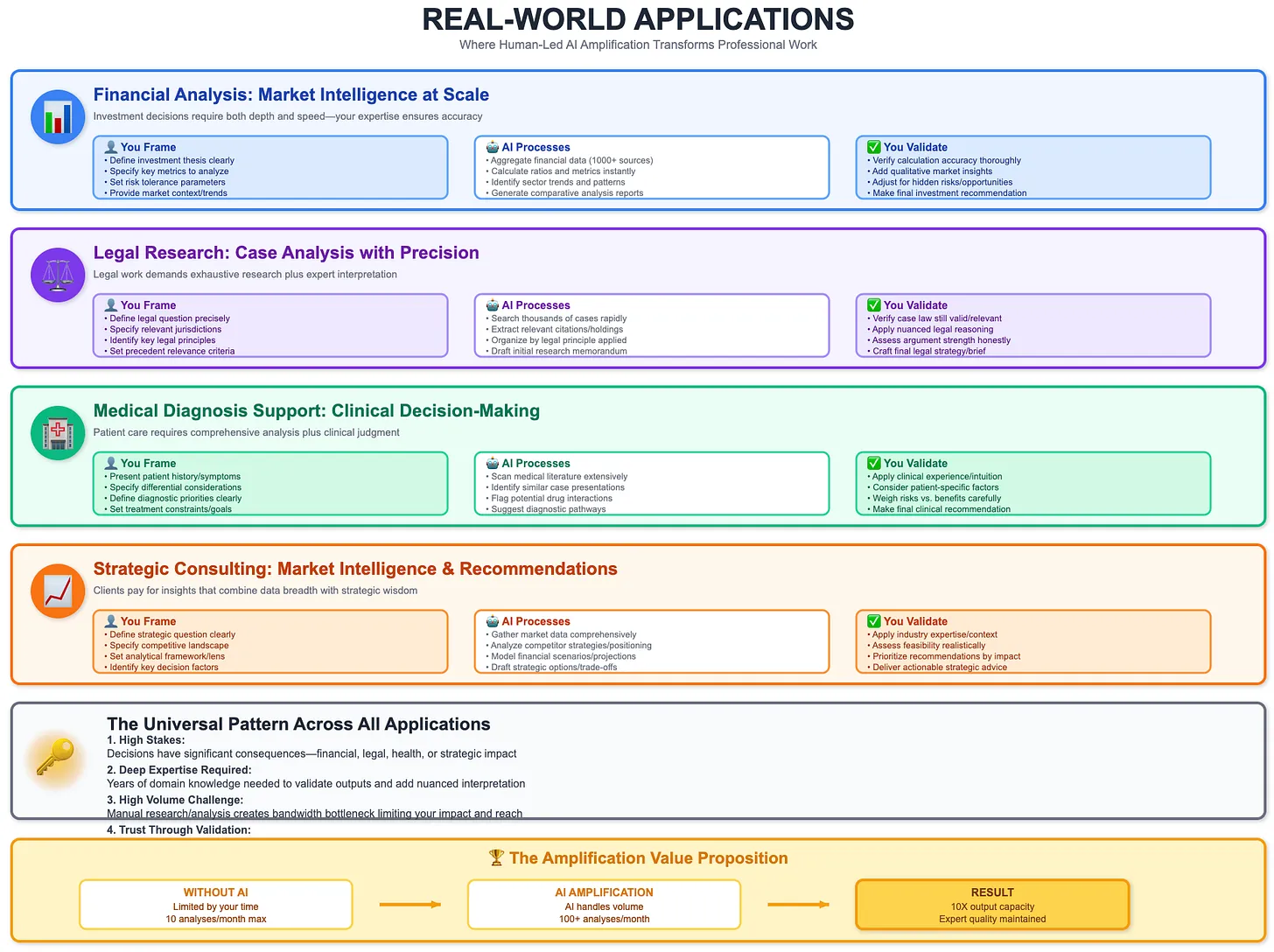Click the hospital icon for Medical Diagnosis Support
The image size is (1274, 952).
pyautogui.click(x=57, y=432)
